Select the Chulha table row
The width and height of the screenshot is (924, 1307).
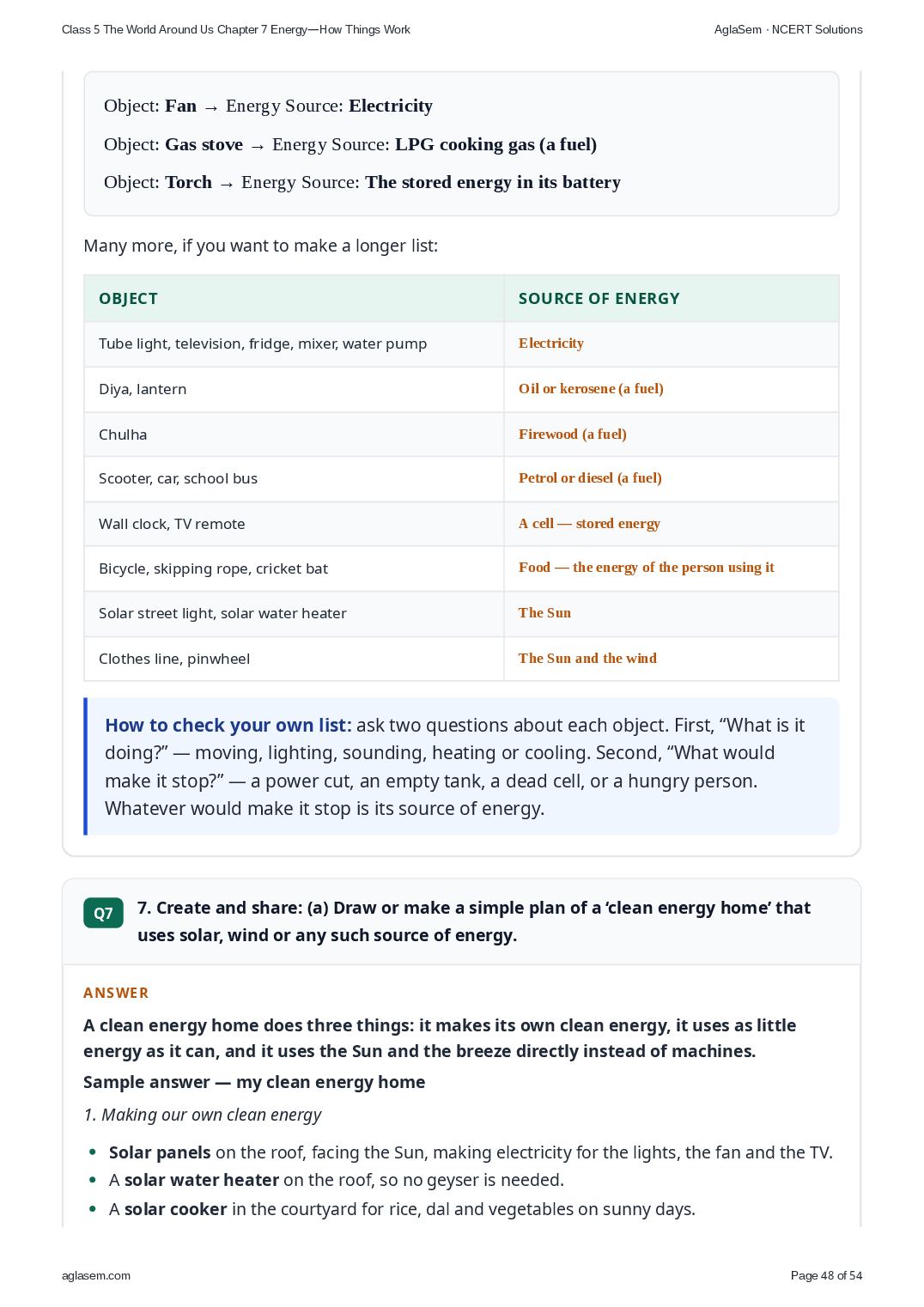(x=461, y=435)
